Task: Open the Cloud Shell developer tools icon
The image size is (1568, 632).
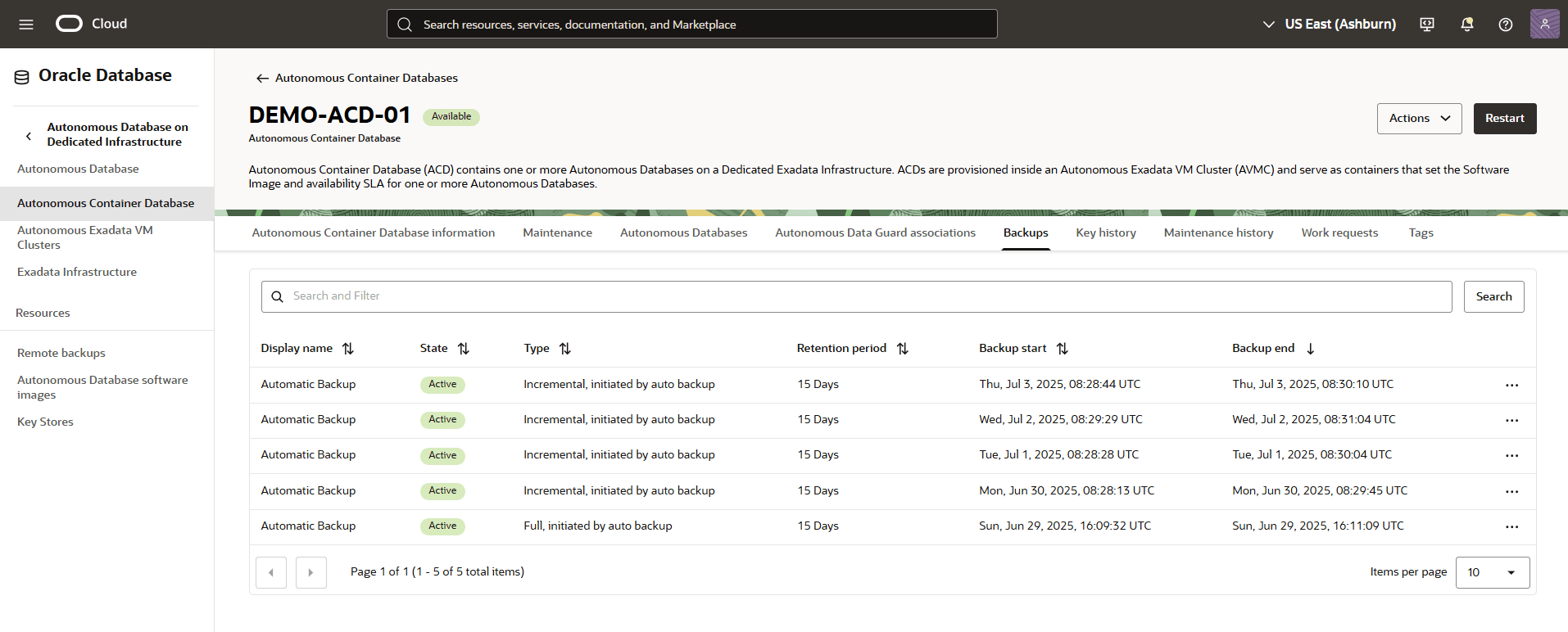Action: [1427, 25]
